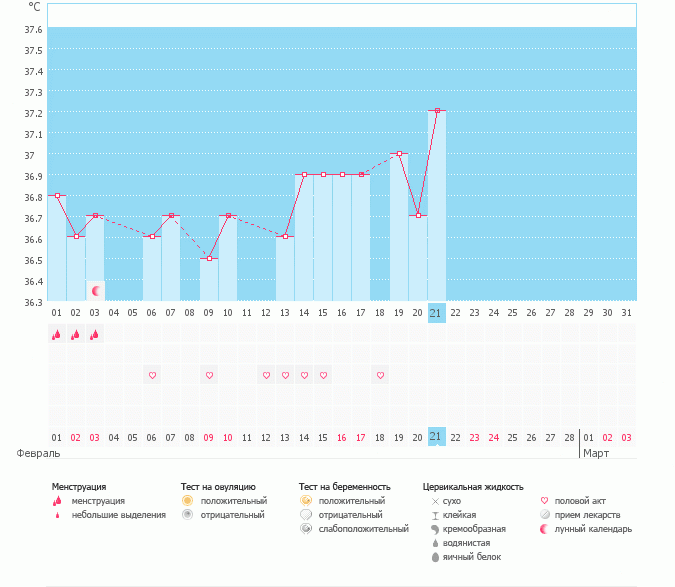Select the 37.0 temperature point on day 19
This screenshot has height=587, width=675.
[399, 154]
